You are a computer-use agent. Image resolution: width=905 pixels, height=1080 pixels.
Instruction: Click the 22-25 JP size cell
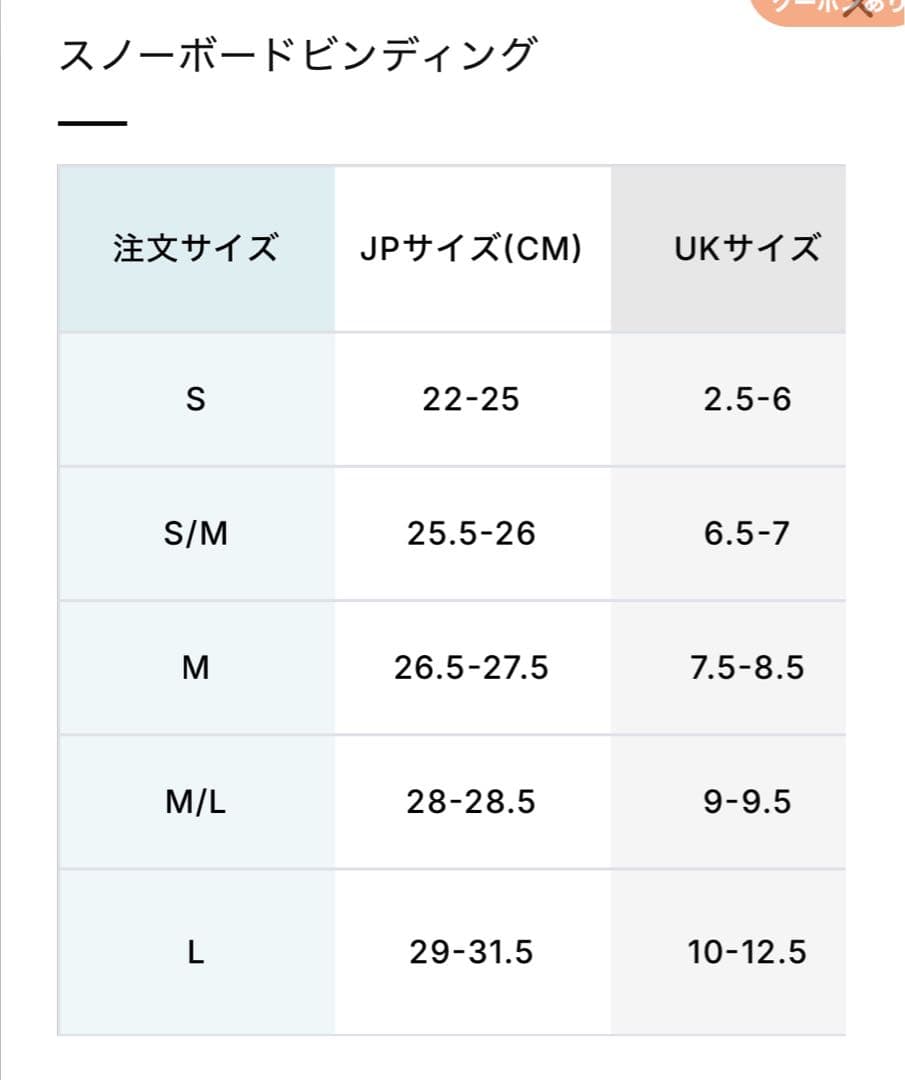point(471,400)
